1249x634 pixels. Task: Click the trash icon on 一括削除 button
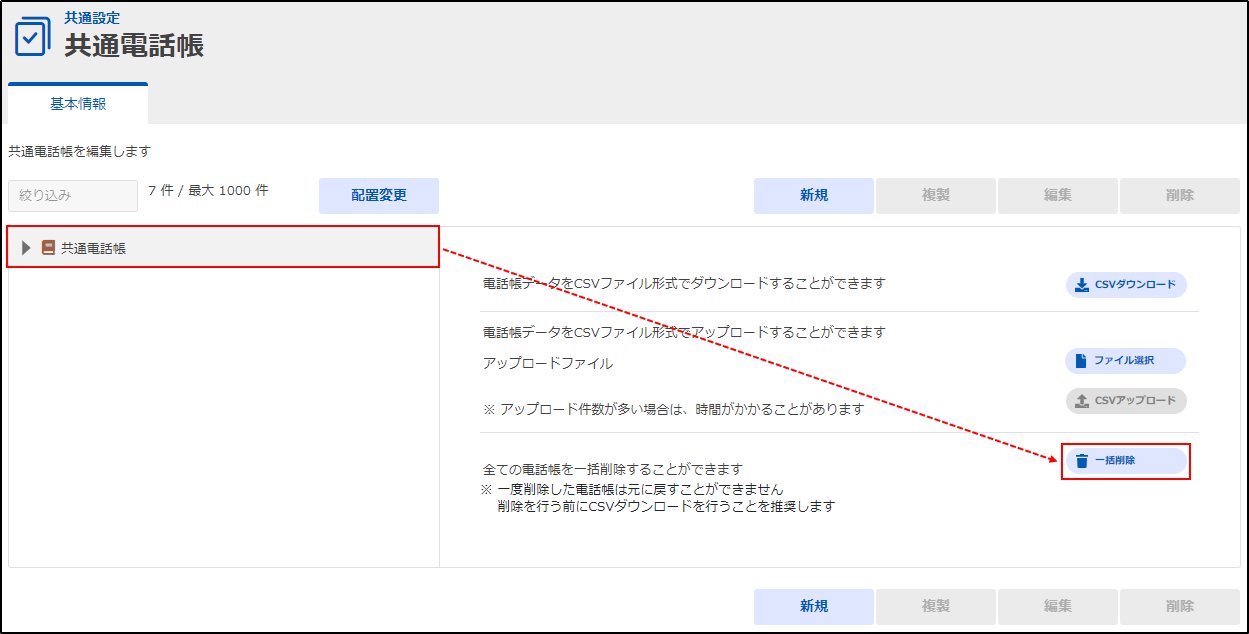point(1081,461)
